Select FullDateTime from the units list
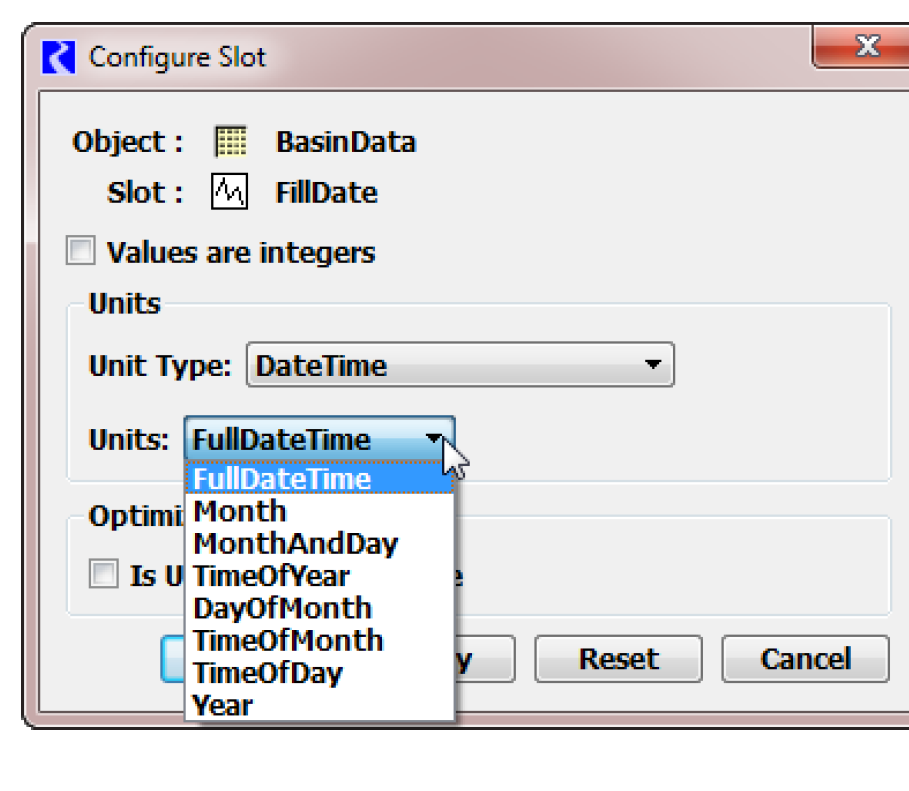This screenshot has height=791, width=909. click(x=282, y=479)
